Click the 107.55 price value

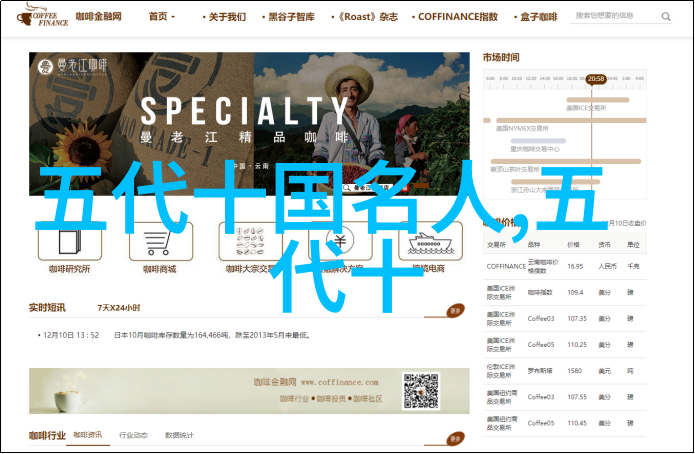[577, 397]
